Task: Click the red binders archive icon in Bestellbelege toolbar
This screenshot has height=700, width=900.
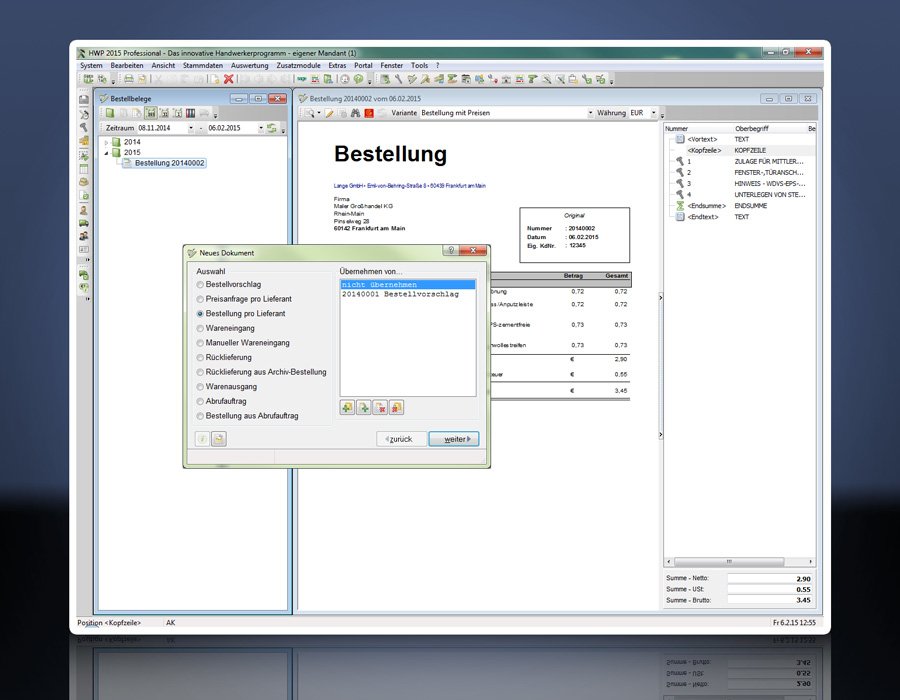Action: [191, 113]
